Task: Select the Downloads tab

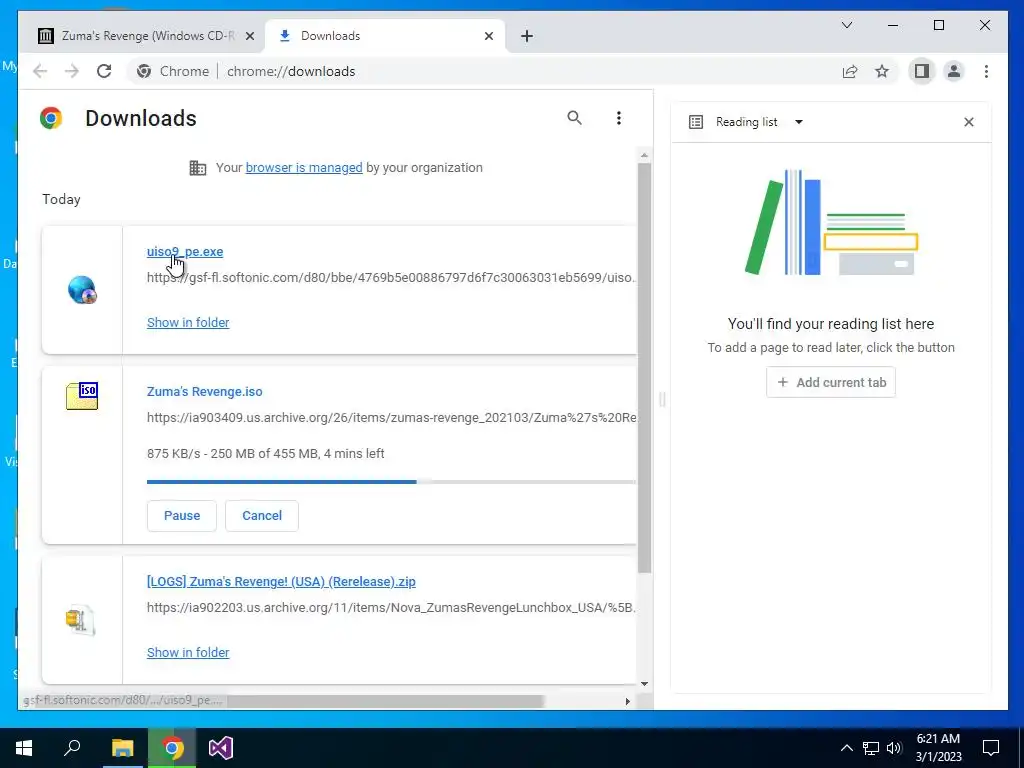Action: pyautogui.click(x=383, y=36)
